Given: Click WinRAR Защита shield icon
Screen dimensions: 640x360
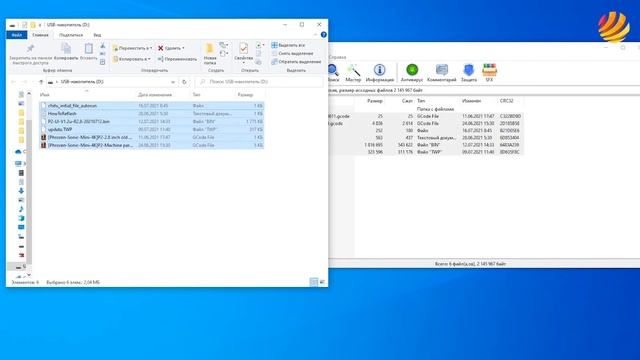Looking at the screenshot, I should (x=469, y=73).
